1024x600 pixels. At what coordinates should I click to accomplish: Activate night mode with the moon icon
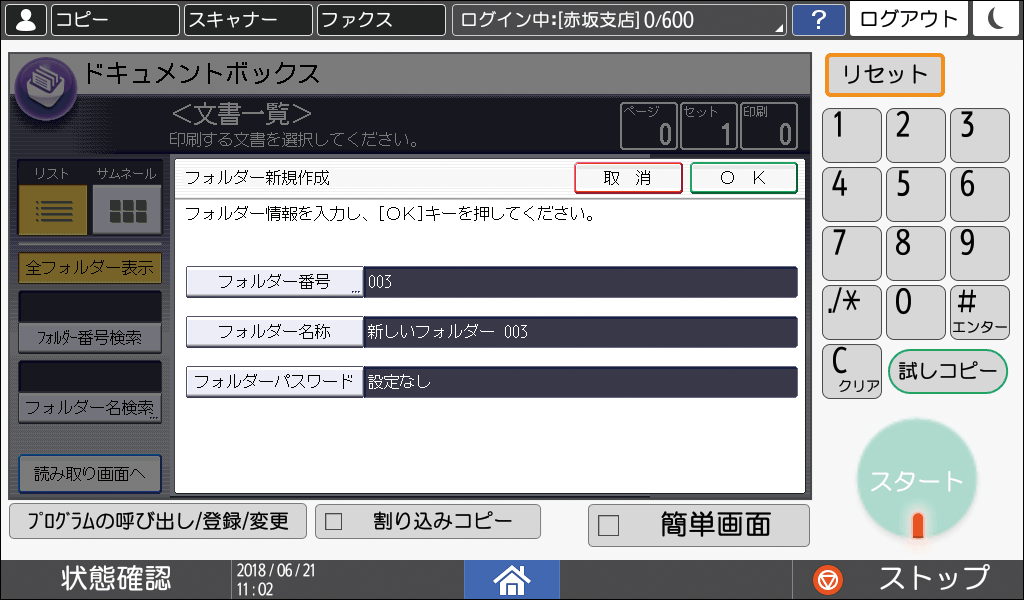tap(995, 18)
